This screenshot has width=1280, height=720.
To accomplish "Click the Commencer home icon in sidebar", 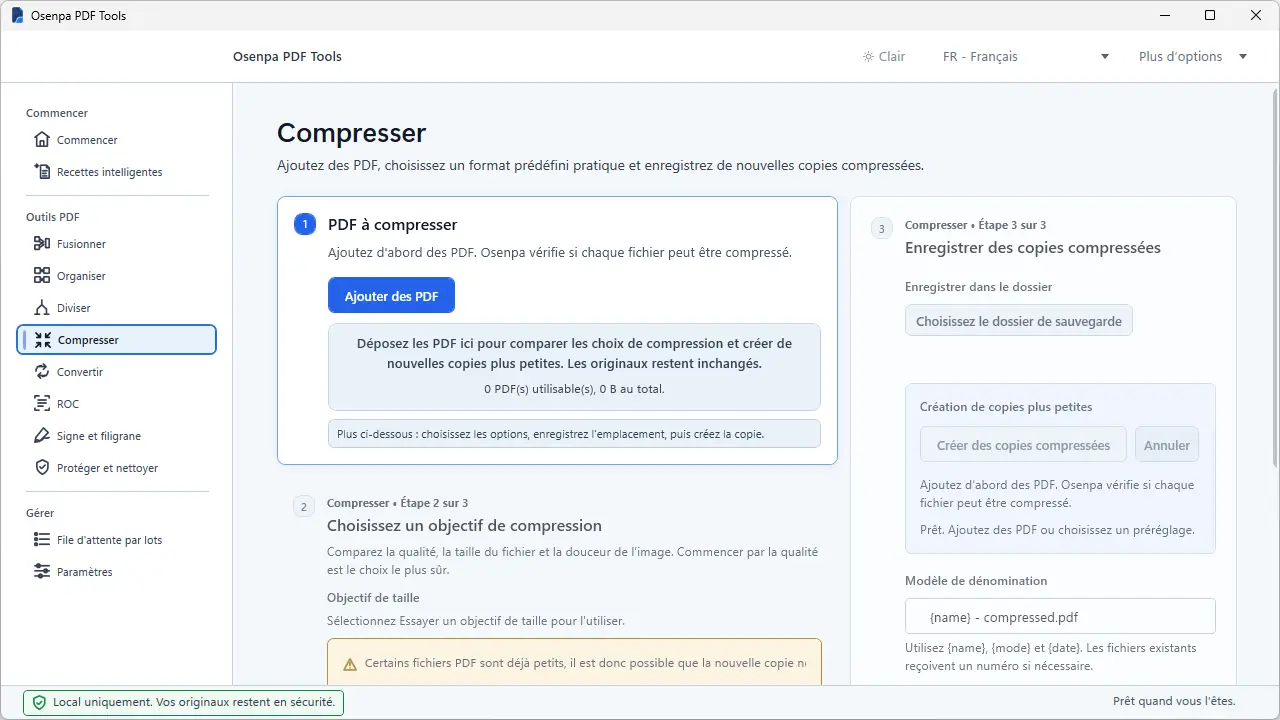I will pyautogui.click(x=42, y=140).
